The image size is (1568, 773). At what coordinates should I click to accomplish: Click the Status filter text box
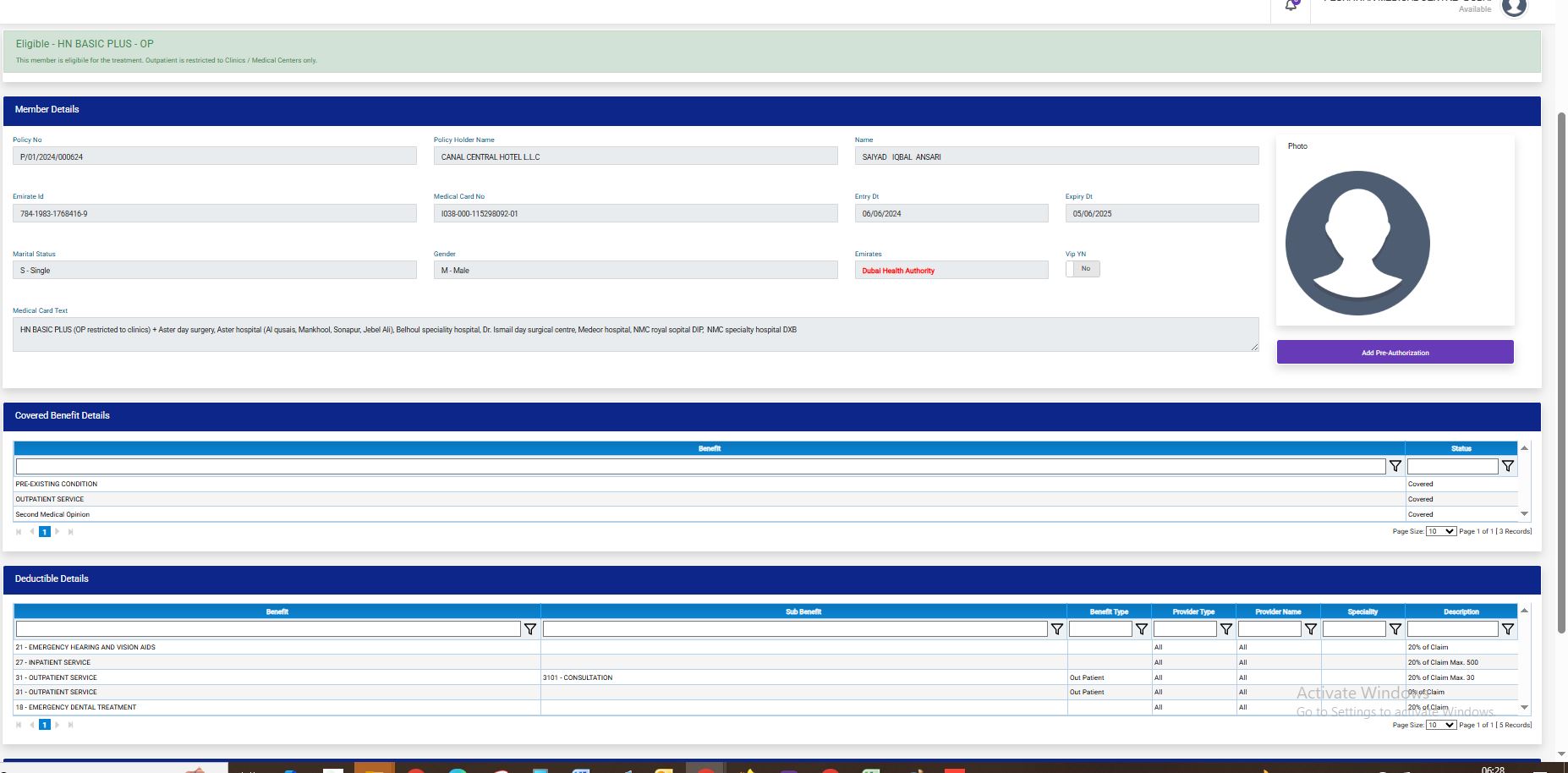tap(1451, 466)
